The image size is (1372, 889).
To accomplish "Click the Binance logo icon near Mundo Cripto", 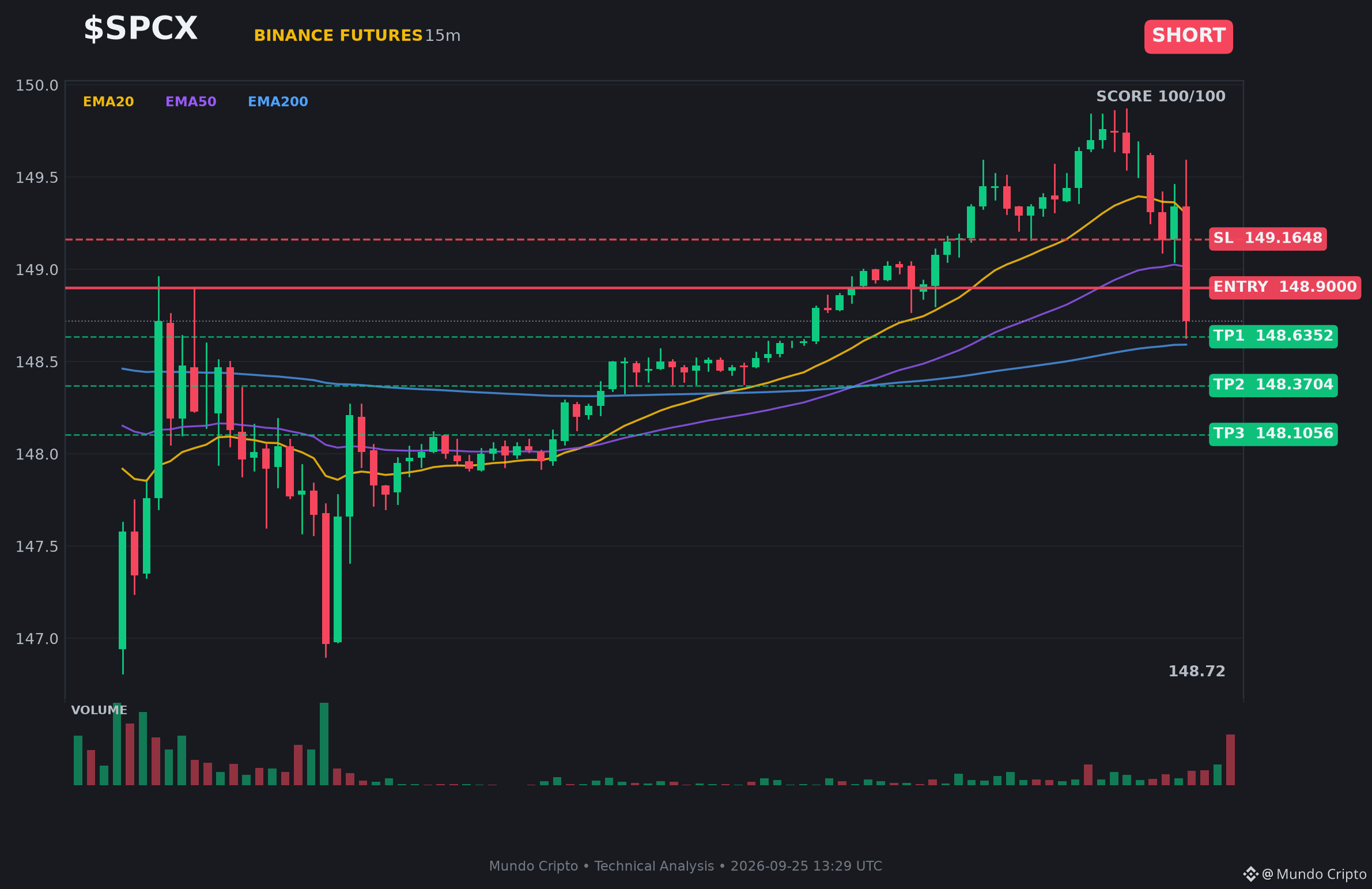I will click(1250, 874).
